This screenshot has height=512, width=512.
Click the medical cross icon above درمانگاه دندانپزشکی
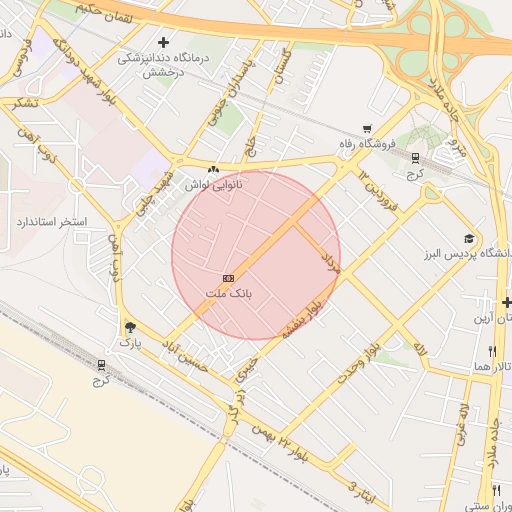tap(163, 42)
